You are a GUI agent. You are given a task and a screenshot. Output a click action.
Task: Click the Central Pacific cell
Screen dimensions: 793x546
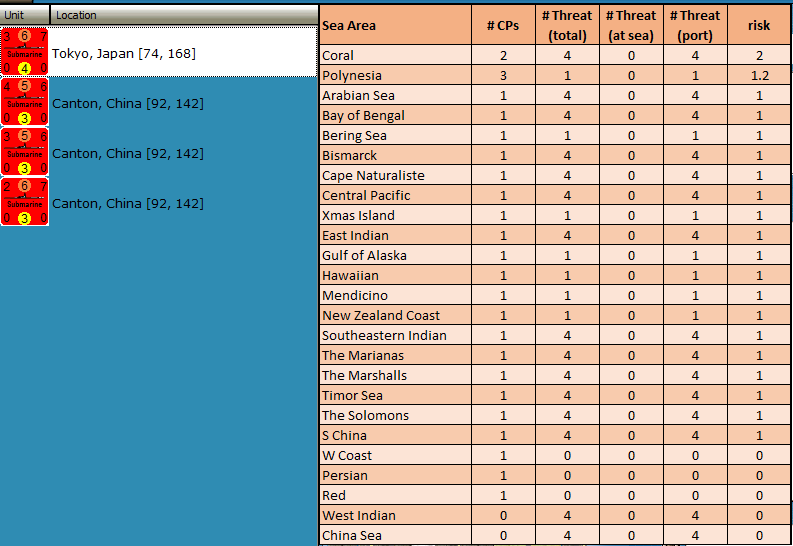click(x=395, y=195)
